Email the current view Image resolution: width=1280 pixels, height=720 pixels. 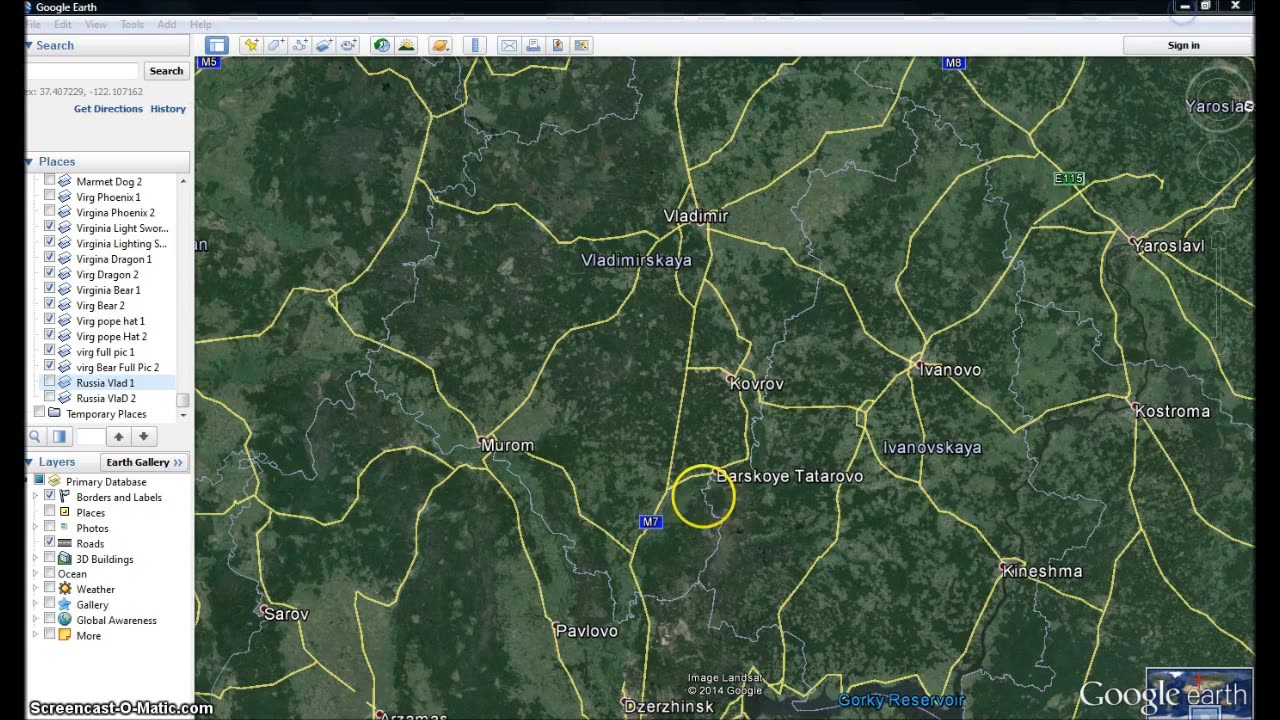point(509,45)
